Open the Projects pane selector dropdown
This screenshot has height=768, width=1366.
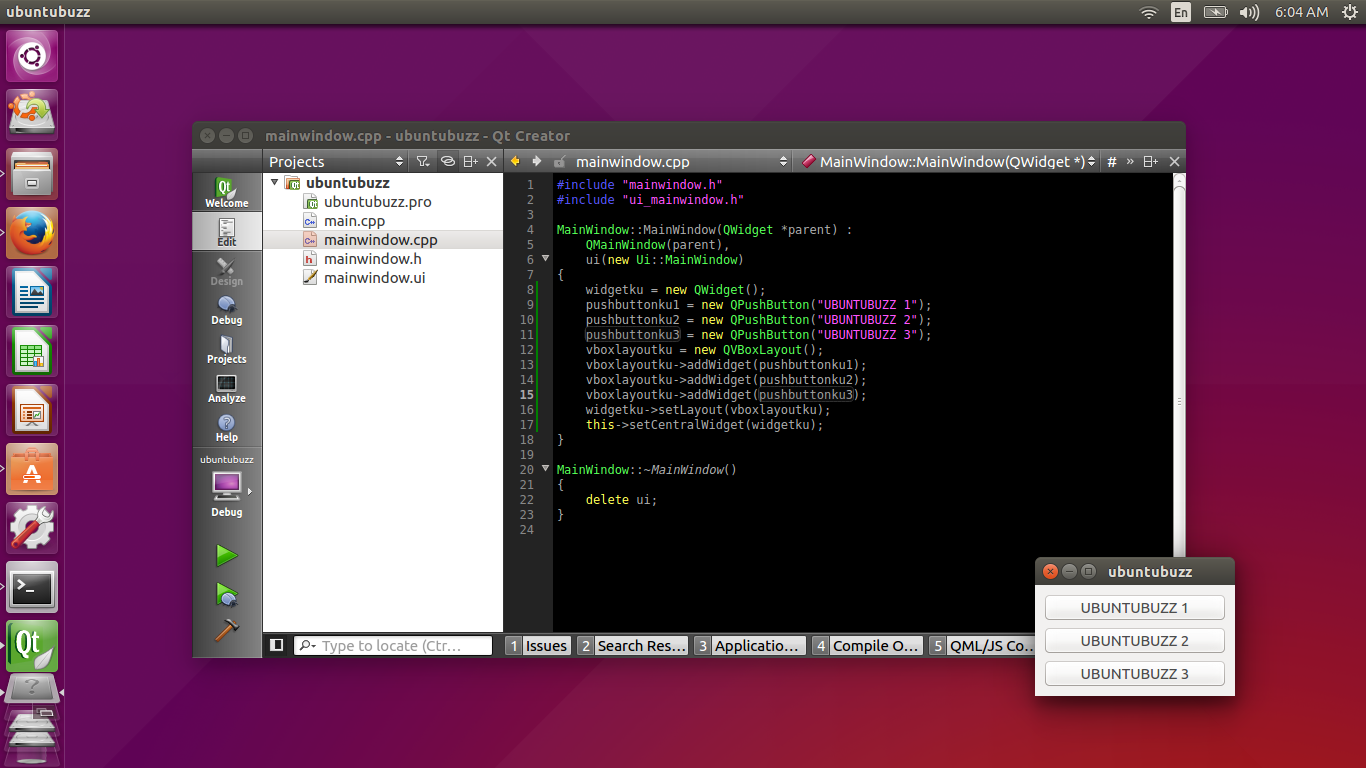399,161
